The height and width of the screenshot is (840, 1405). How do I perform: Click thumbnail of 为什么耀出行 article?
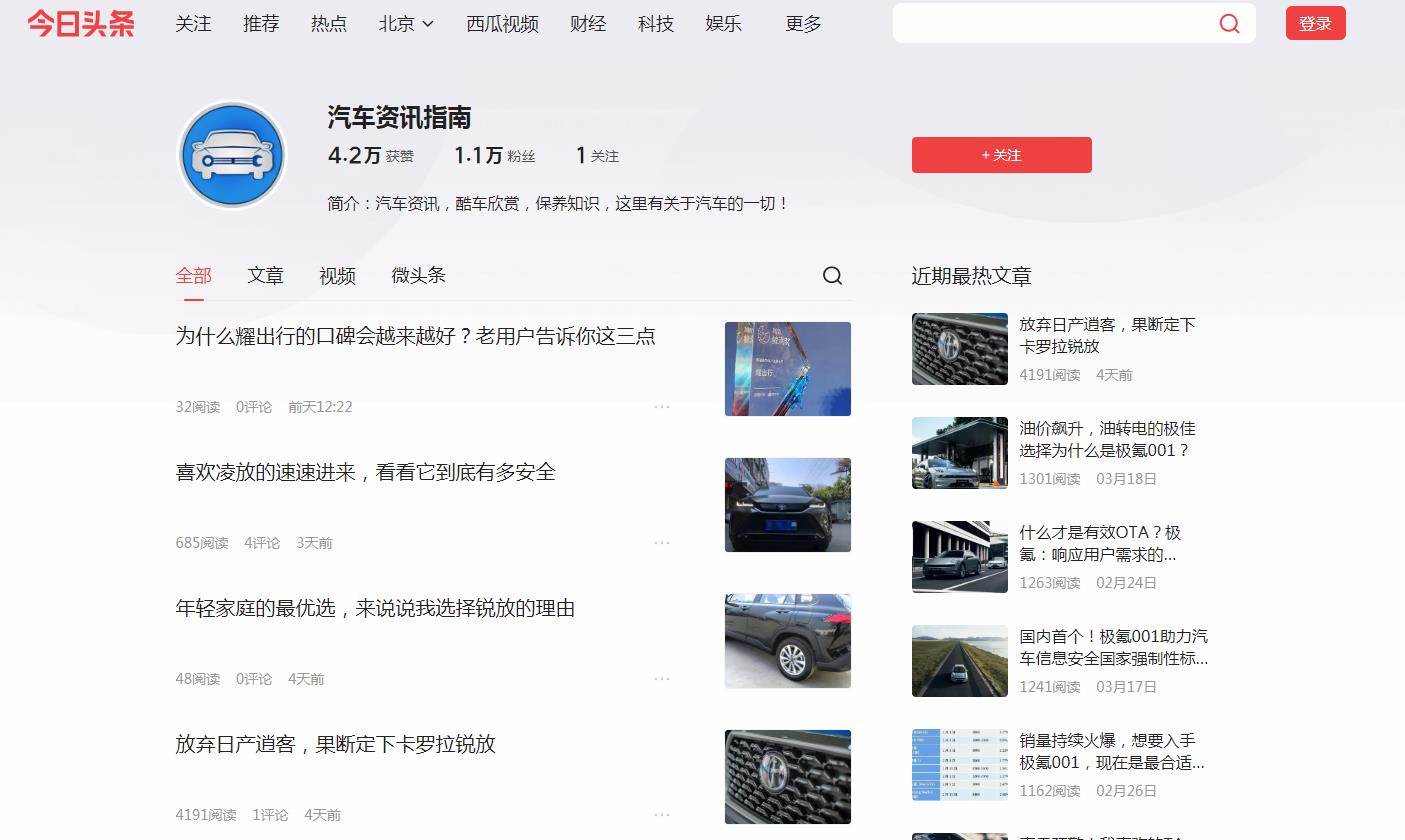pyautogui.click(x=788, y=369)
